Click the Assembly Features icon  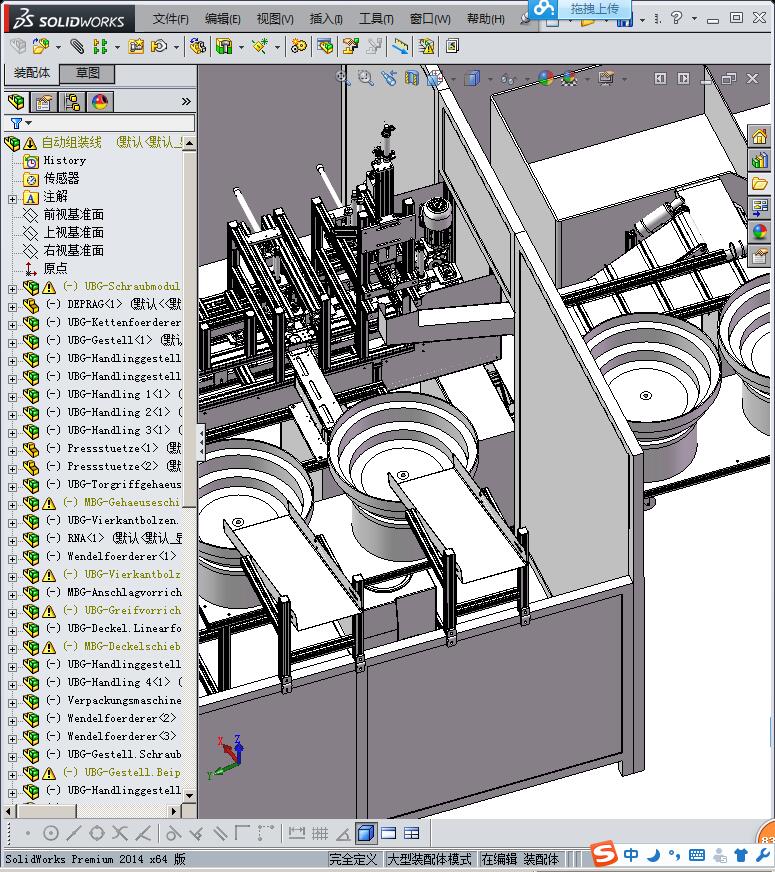click(x=224, y=46)
